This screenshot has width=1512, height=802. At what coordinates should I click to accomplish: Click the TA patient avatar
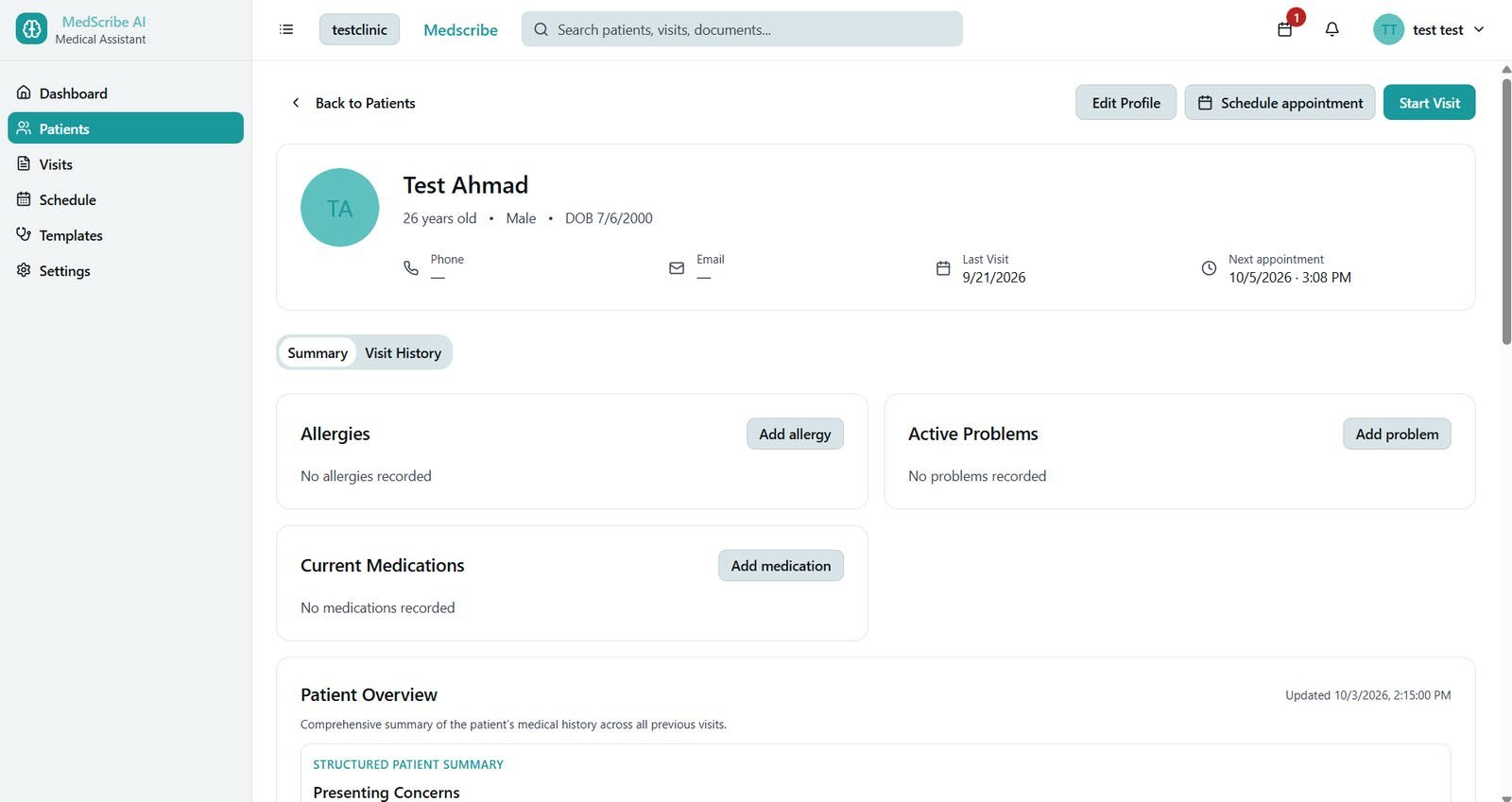[x=340, y=208]
